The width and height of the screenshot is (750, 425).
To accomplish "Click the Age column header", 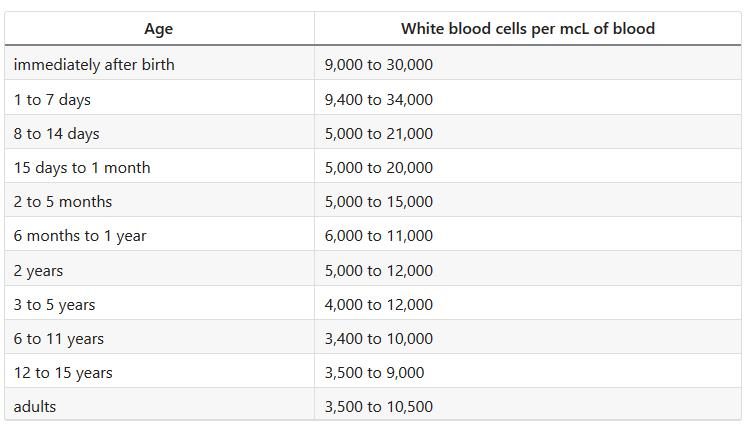I will pos(159,29).
